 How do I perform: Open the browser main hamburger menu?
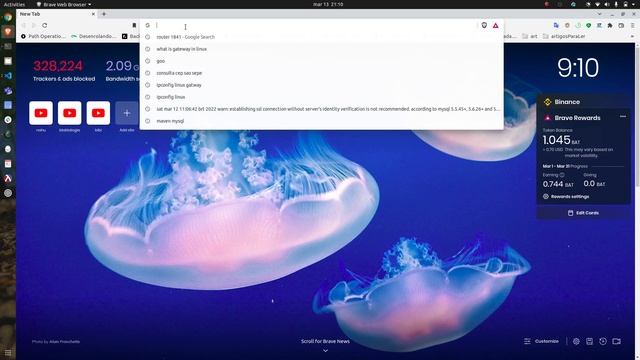(632, 25)
